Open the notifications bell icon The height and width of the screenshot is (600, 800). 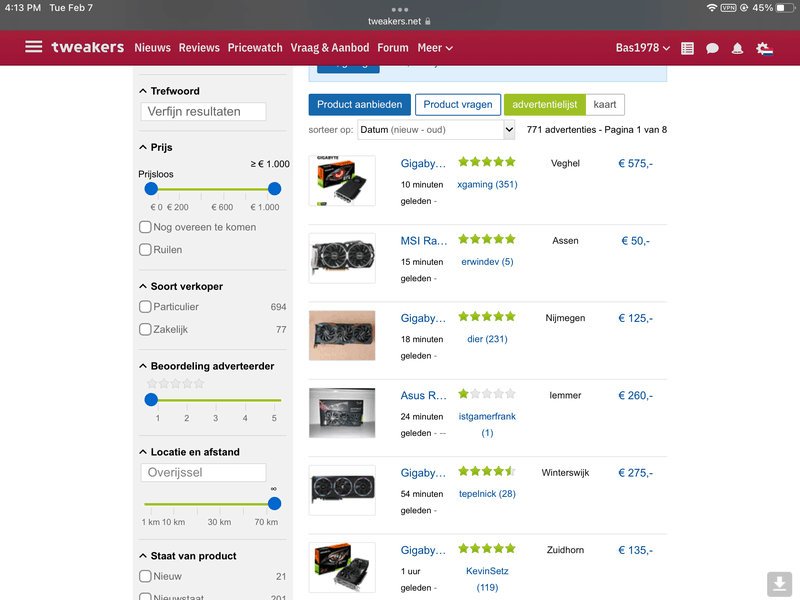click(x=737, y=48)
